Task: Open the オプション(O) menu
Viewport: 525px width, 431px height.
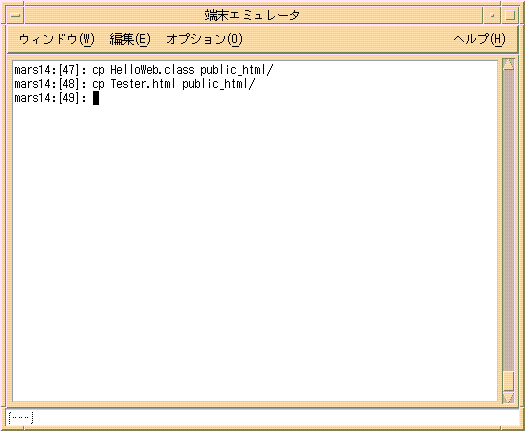Action: click(204, 40)
